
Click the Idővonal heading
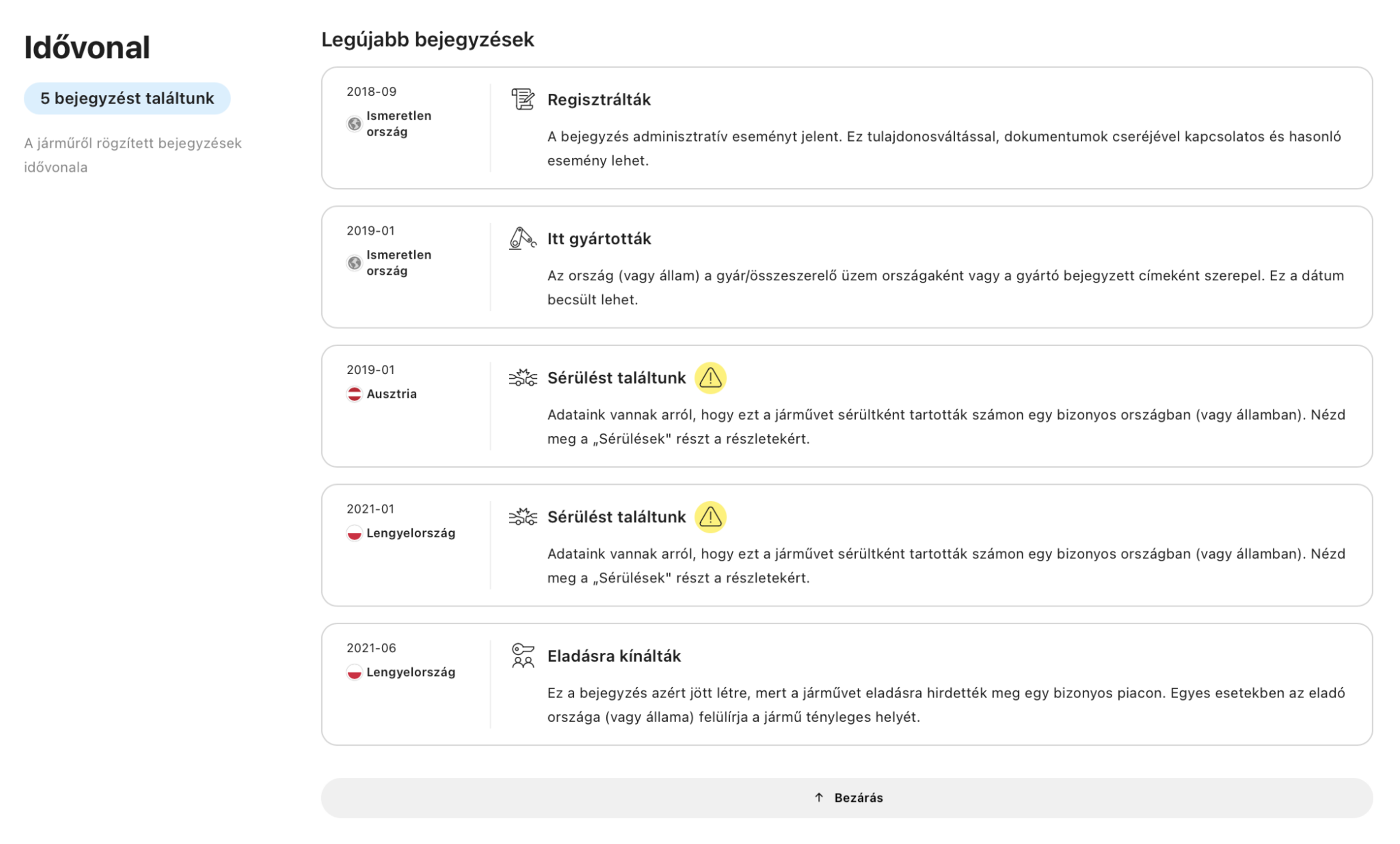87,47
